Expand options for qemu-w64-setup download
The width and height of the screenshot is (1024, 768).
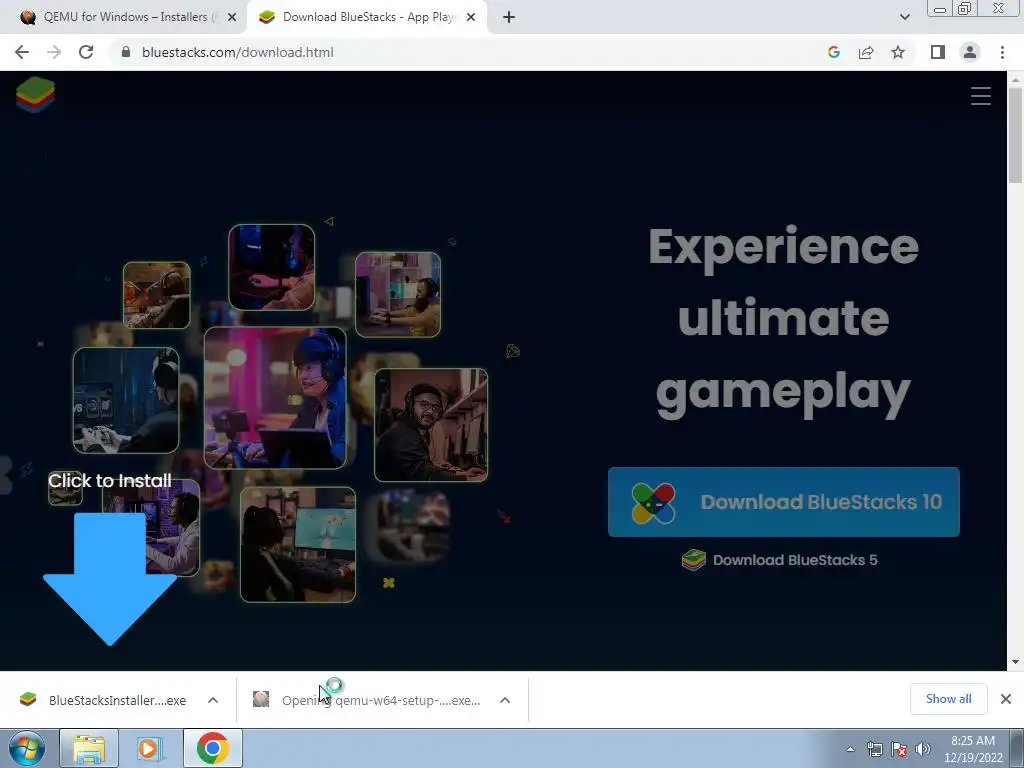(x=505, y=700)
